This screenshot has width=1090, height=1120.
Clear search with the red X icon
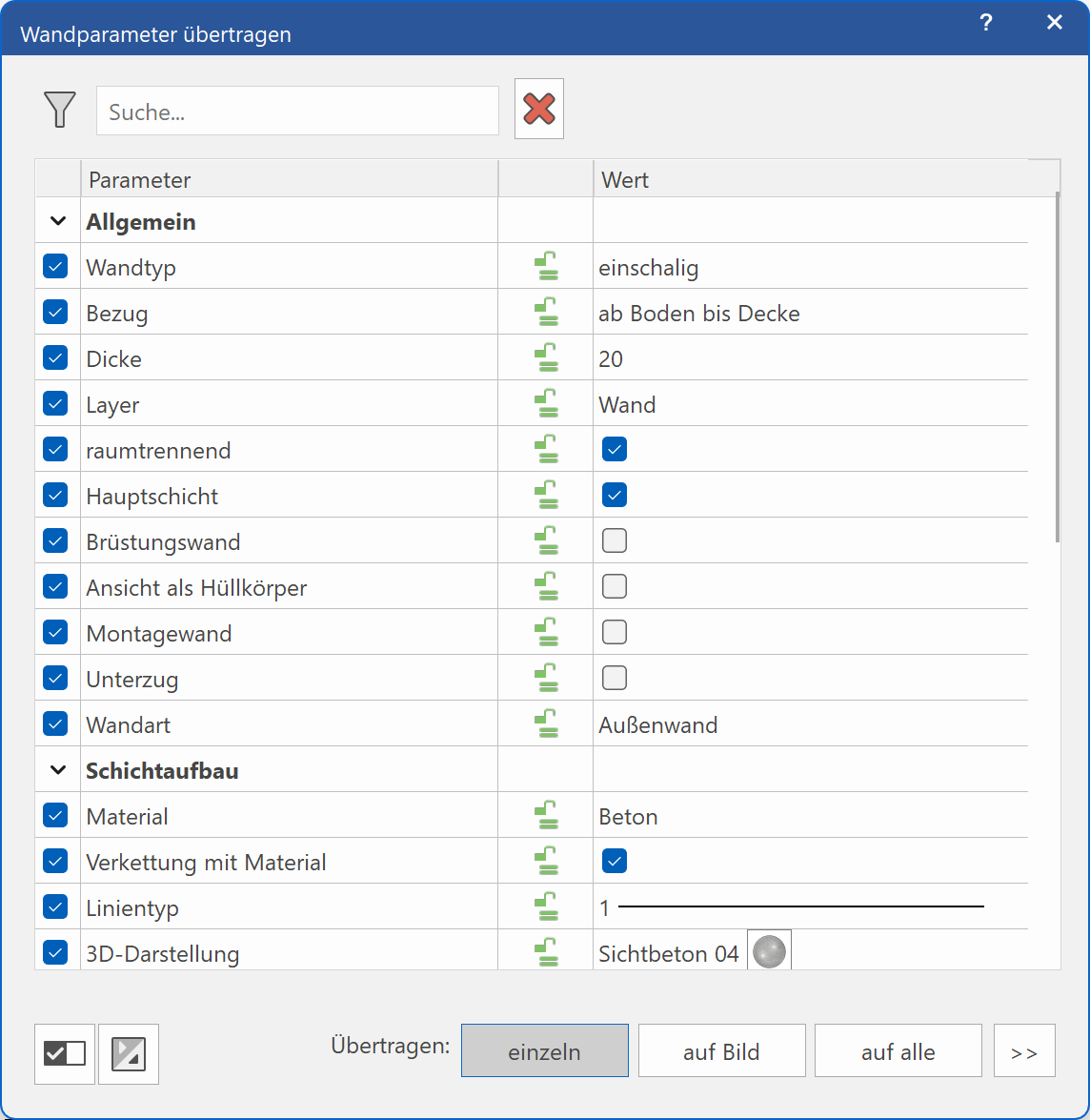(539, 109)
